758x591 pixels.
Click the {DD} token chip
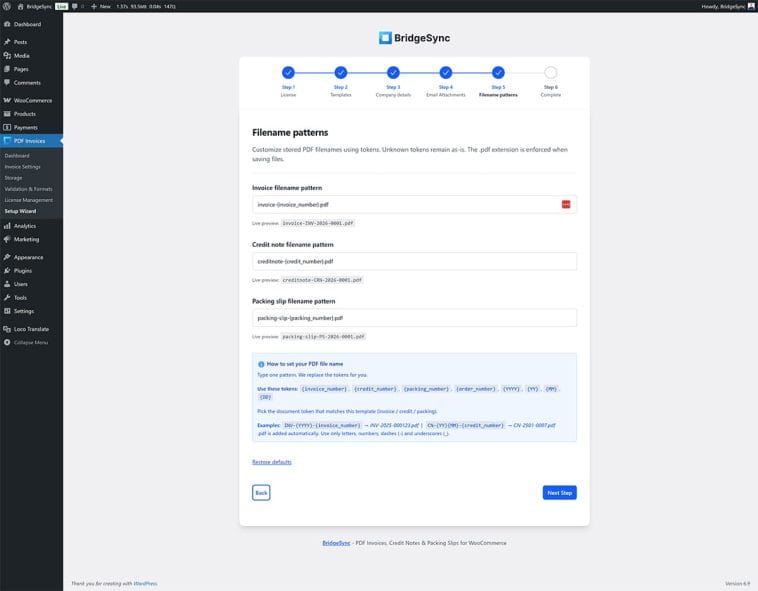pos(265,397)
